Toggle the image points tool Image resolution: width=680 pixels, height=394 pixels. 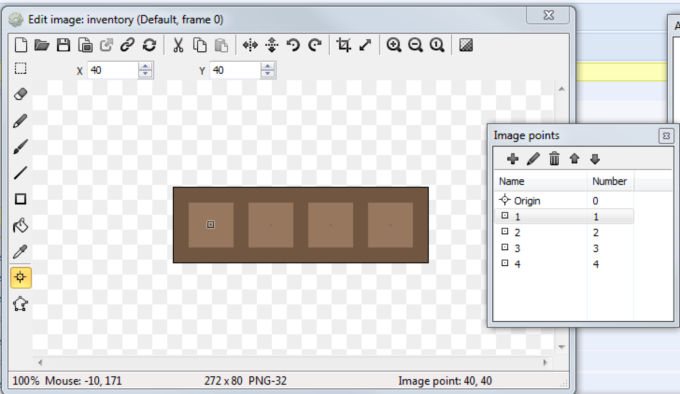(20, 277)
